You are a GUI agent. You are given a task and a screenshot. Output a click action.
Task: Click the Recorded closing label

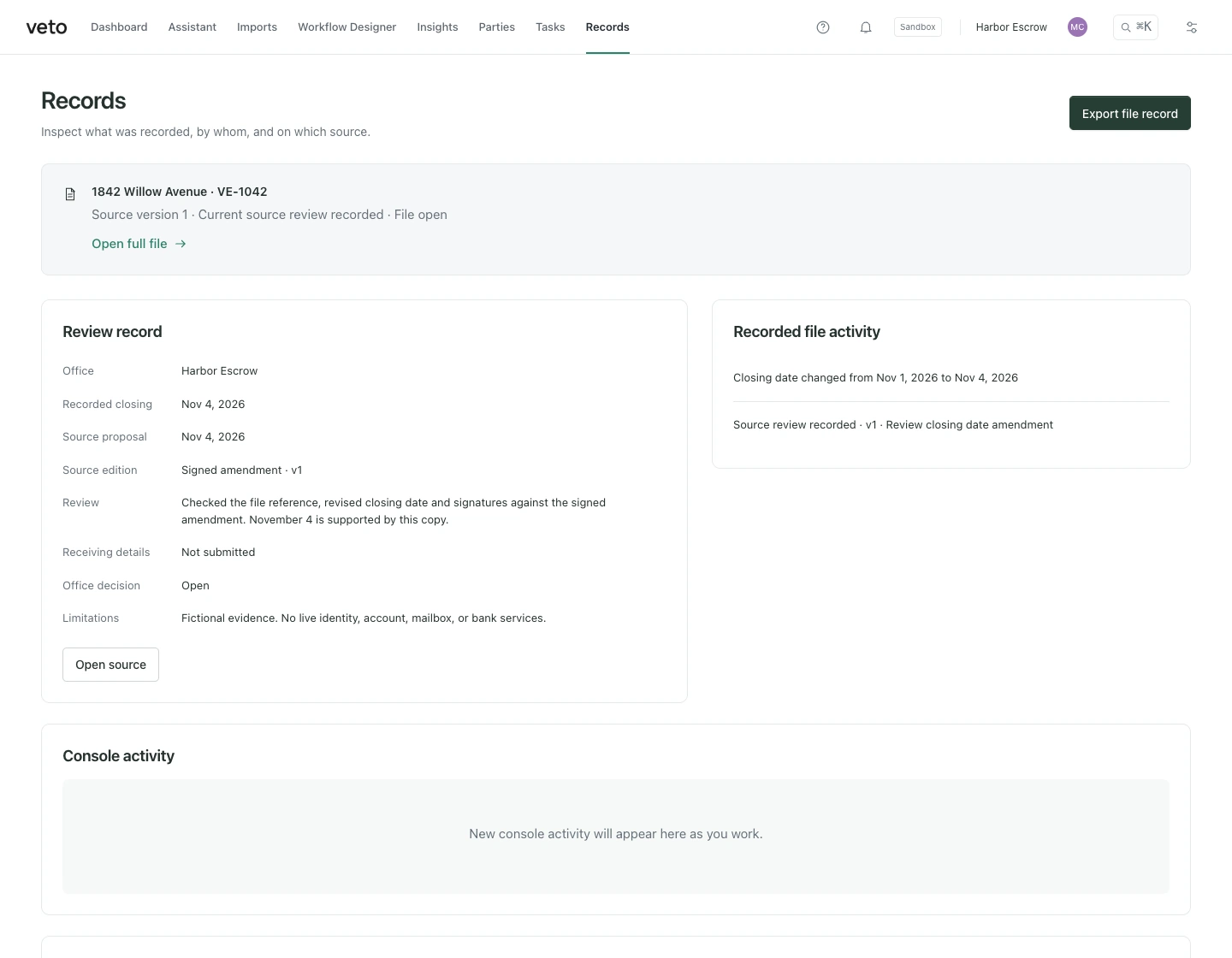(107, 405)
